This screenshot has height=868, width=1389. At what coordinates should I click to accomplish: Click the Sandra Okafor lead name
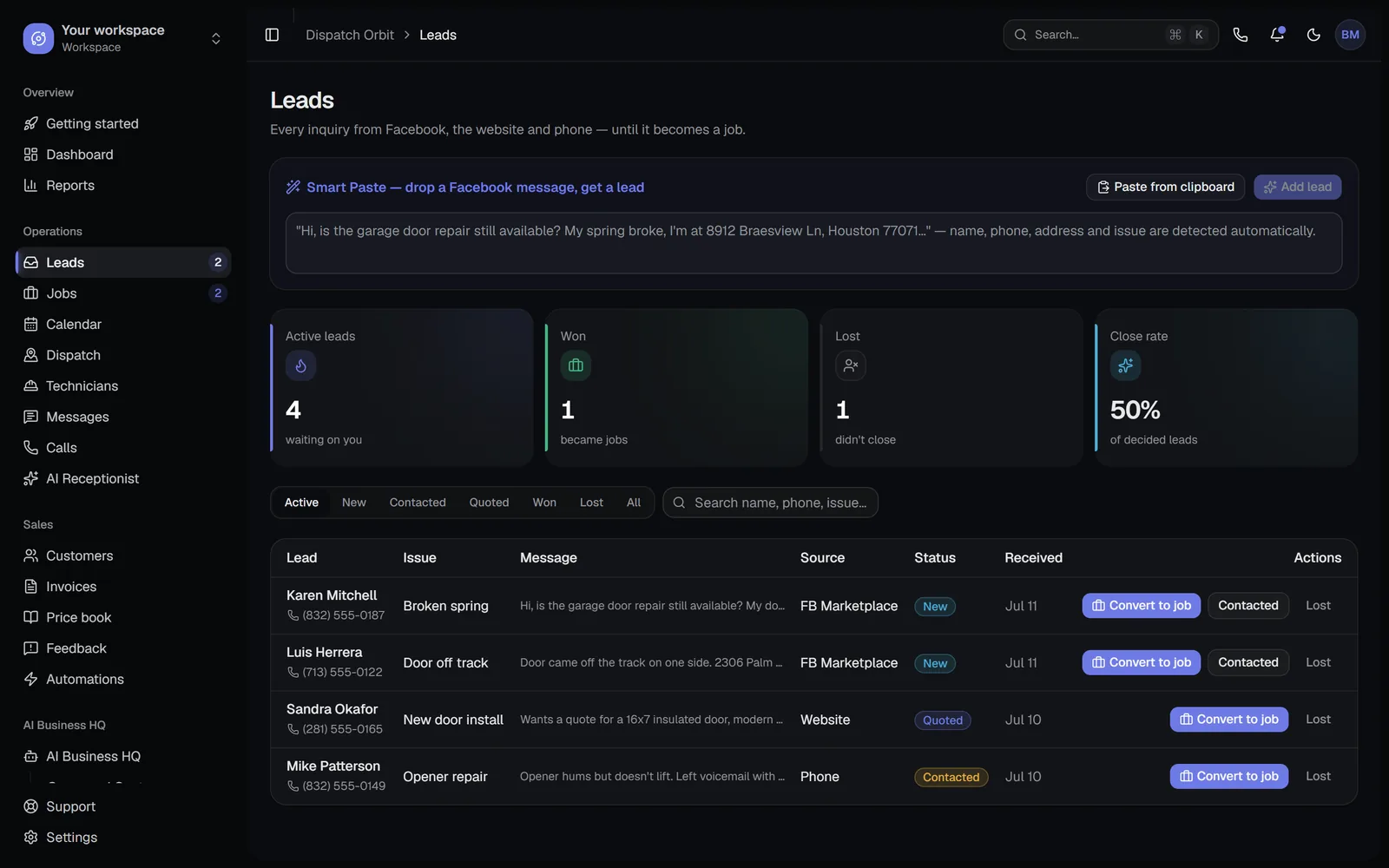(332, 709)
